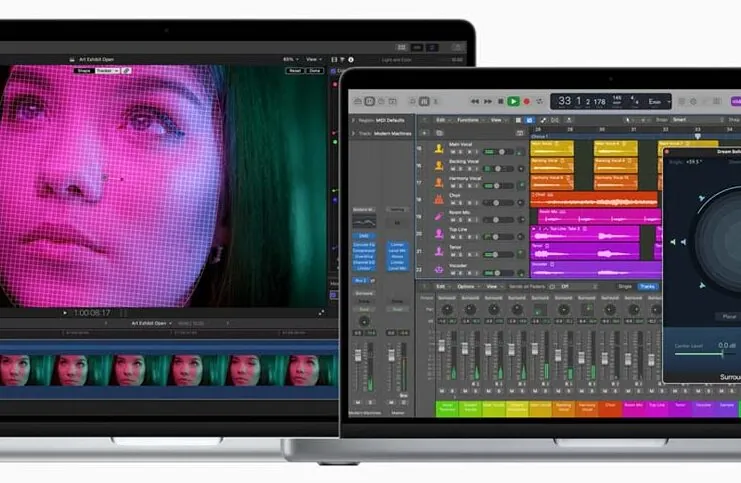Click the Main Vocal track instrument icon
The height and width of the screenshot is (483, 741).
point(439,148)
